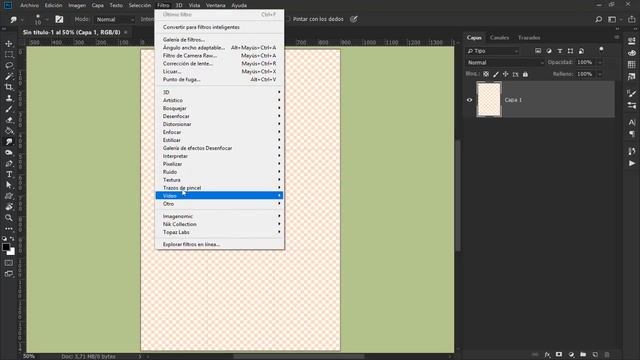The height and width of the screenshot is (360, 640).
Task: Select the Lasso tool
Action: [9, 65]
